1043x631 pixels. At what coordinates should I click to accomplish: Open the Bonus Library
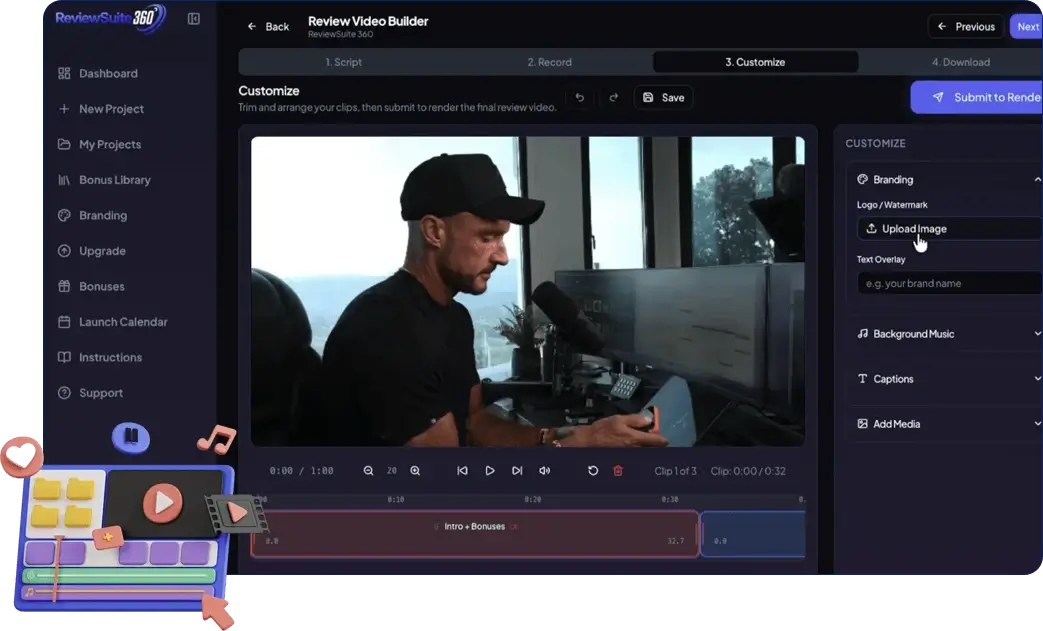pyautogui.click(x=104, y=180)
